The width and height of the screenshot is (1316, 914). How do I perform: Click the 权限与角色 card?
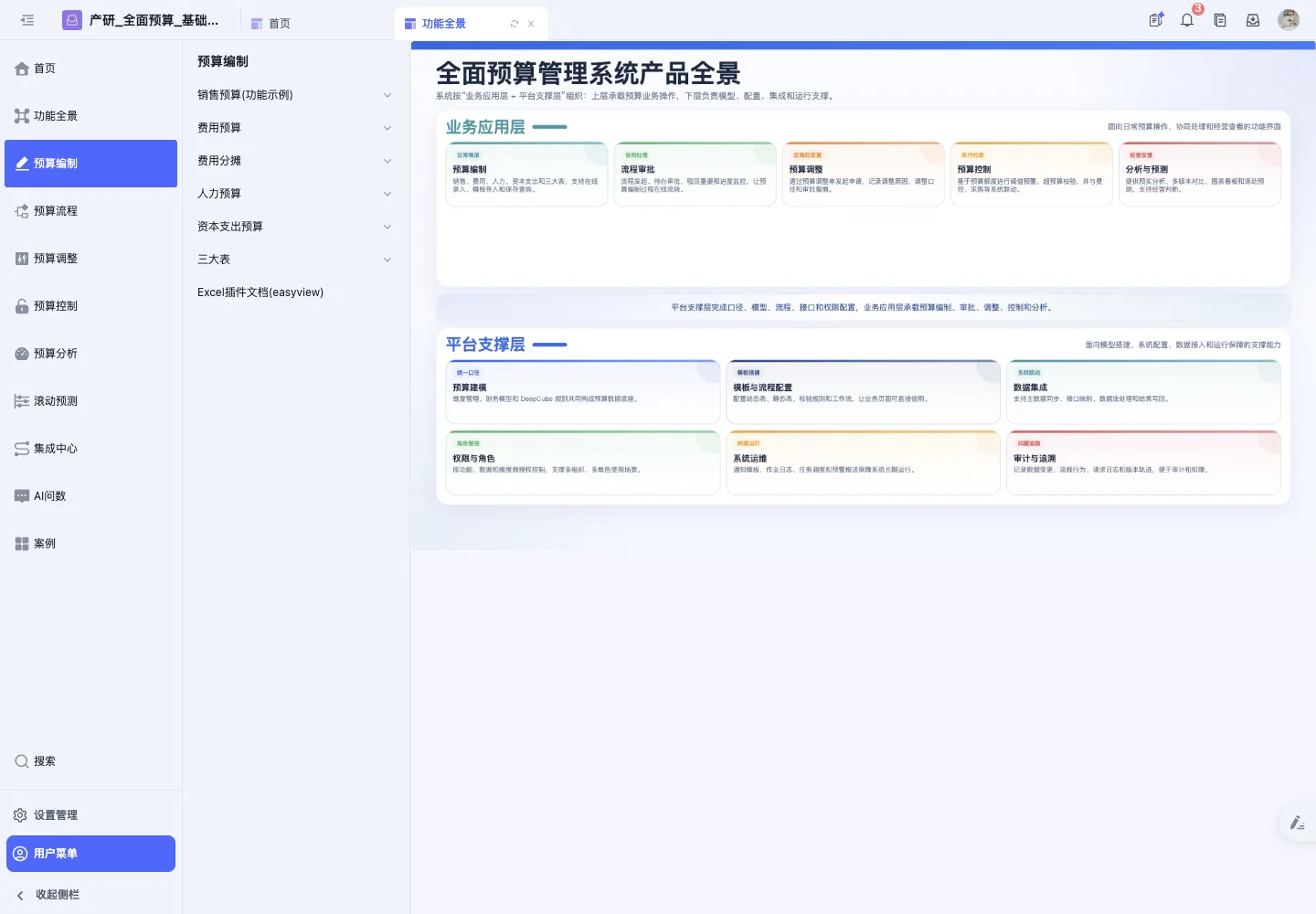pos(583,462)
